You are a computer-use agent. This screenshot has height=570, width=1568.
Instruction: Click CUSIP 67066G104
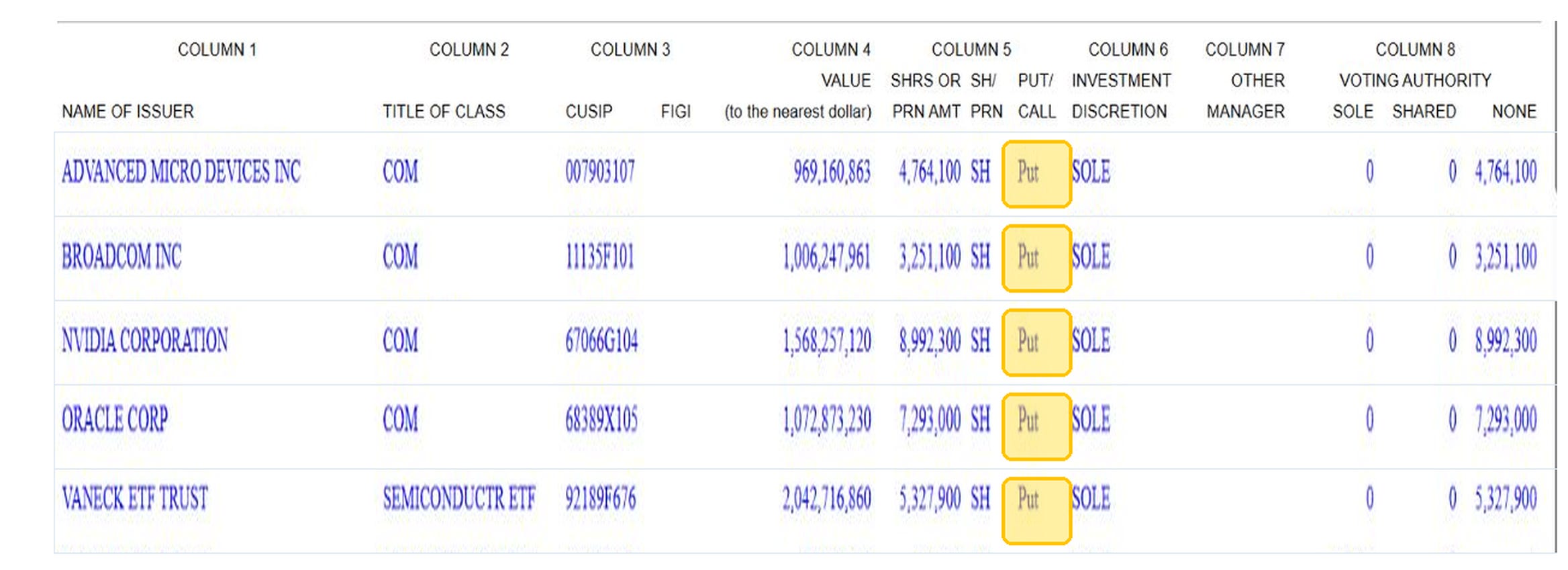(601, 340)
